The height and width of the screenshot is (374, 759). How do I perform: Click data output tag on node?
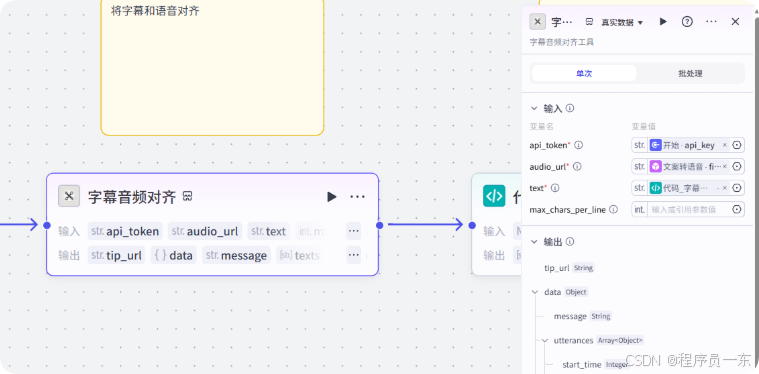pos(173,255)
